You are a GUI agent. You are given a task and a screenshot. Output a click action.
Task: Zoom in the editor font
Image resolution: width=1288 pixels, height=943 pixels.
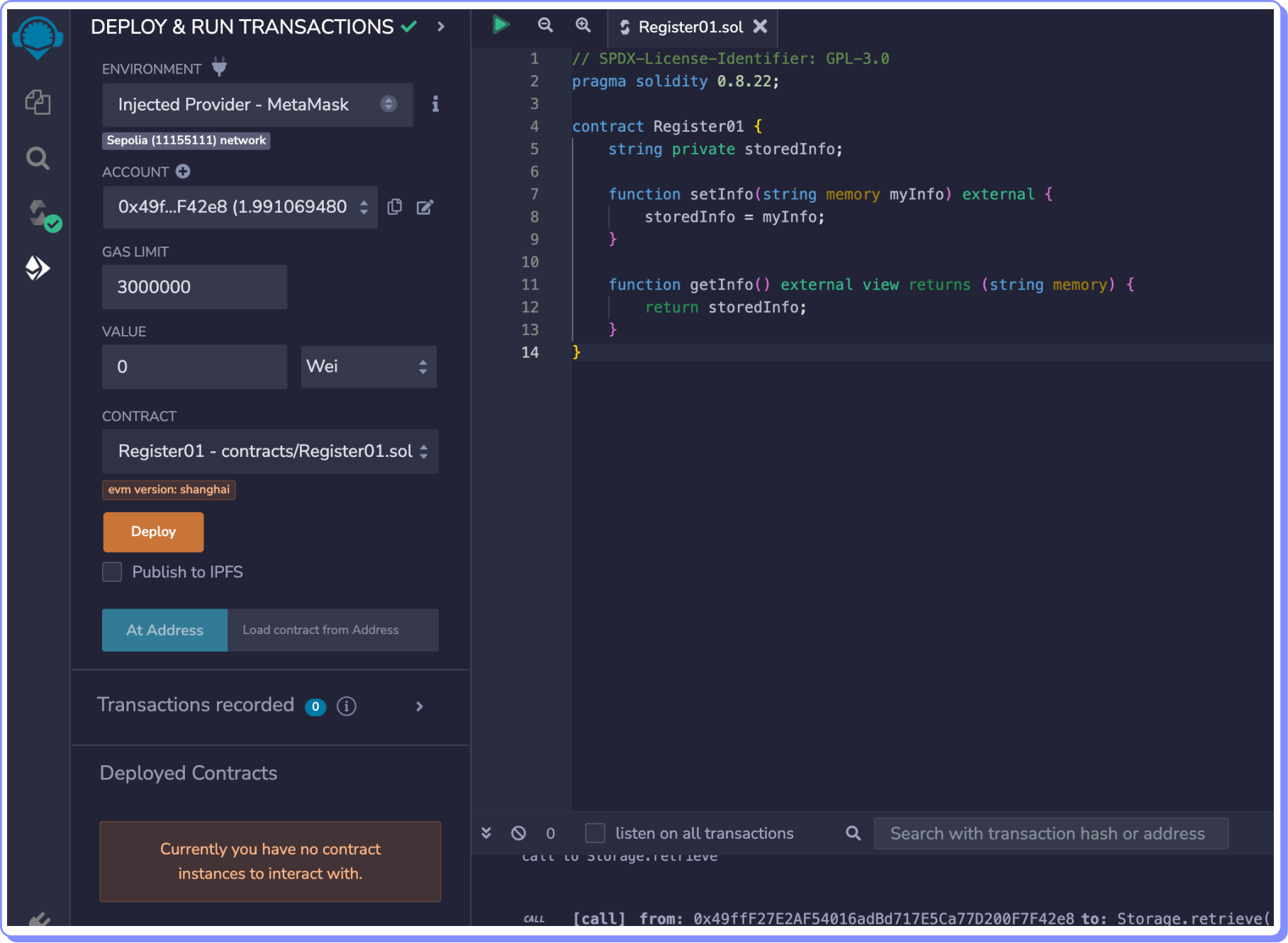pyautogui.click(x=583, y=26)
